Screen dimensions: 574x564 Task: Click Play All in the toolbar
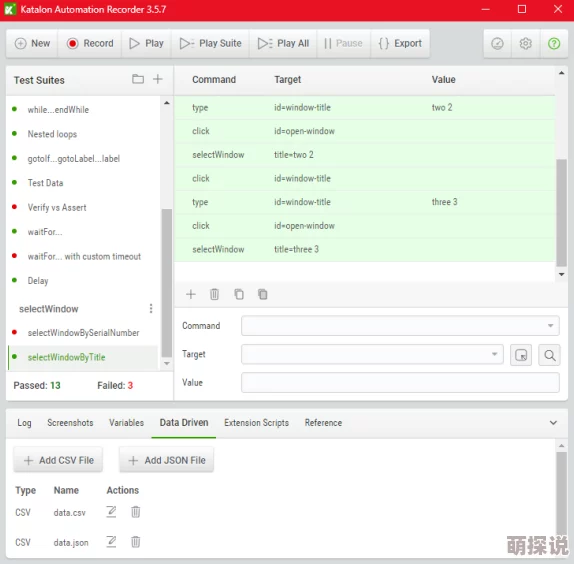click(283, 43)
